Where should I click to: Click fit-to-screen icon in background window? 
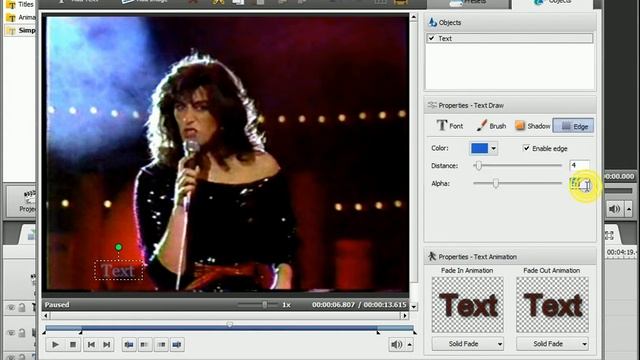pos(609,236)
